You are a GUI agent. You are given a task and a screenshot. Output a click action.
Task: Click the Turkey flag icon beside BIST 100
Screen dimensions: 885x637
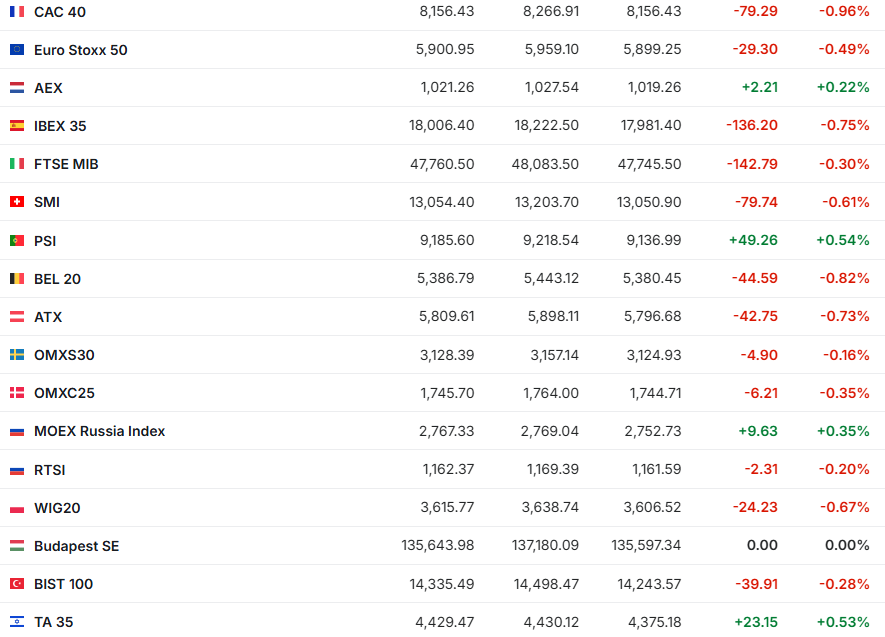tap(17, 584)
